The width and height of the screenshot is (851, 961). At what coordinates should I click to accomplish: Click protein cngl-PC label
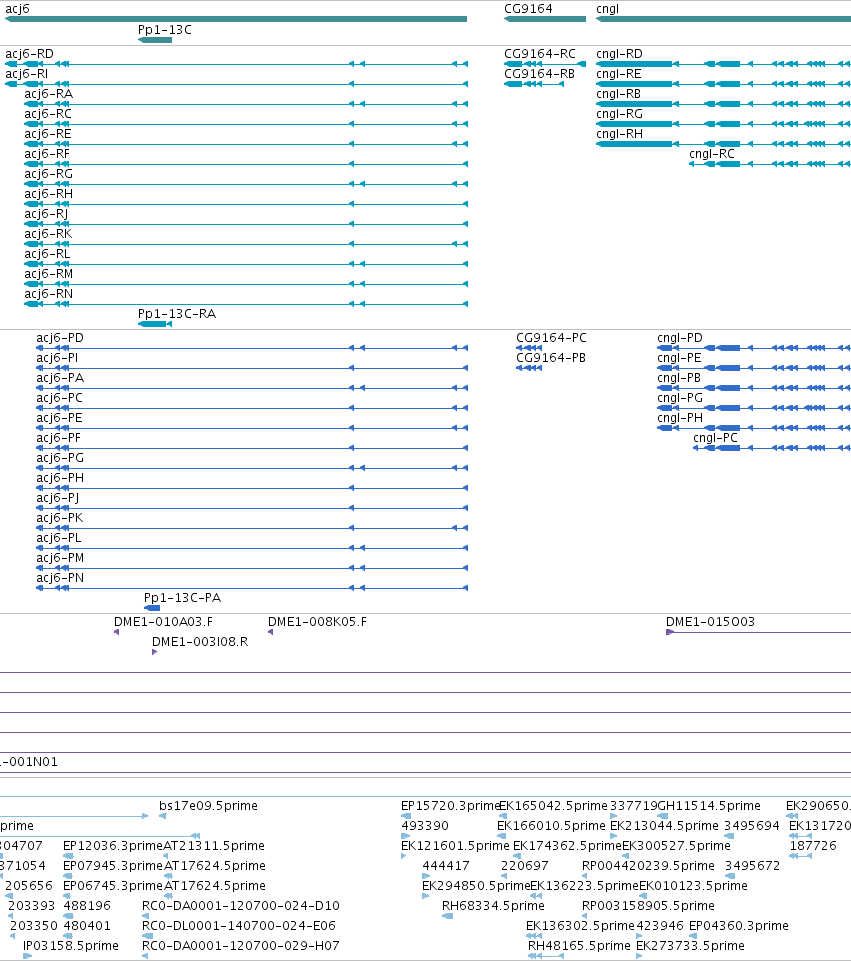click(716, 438)
